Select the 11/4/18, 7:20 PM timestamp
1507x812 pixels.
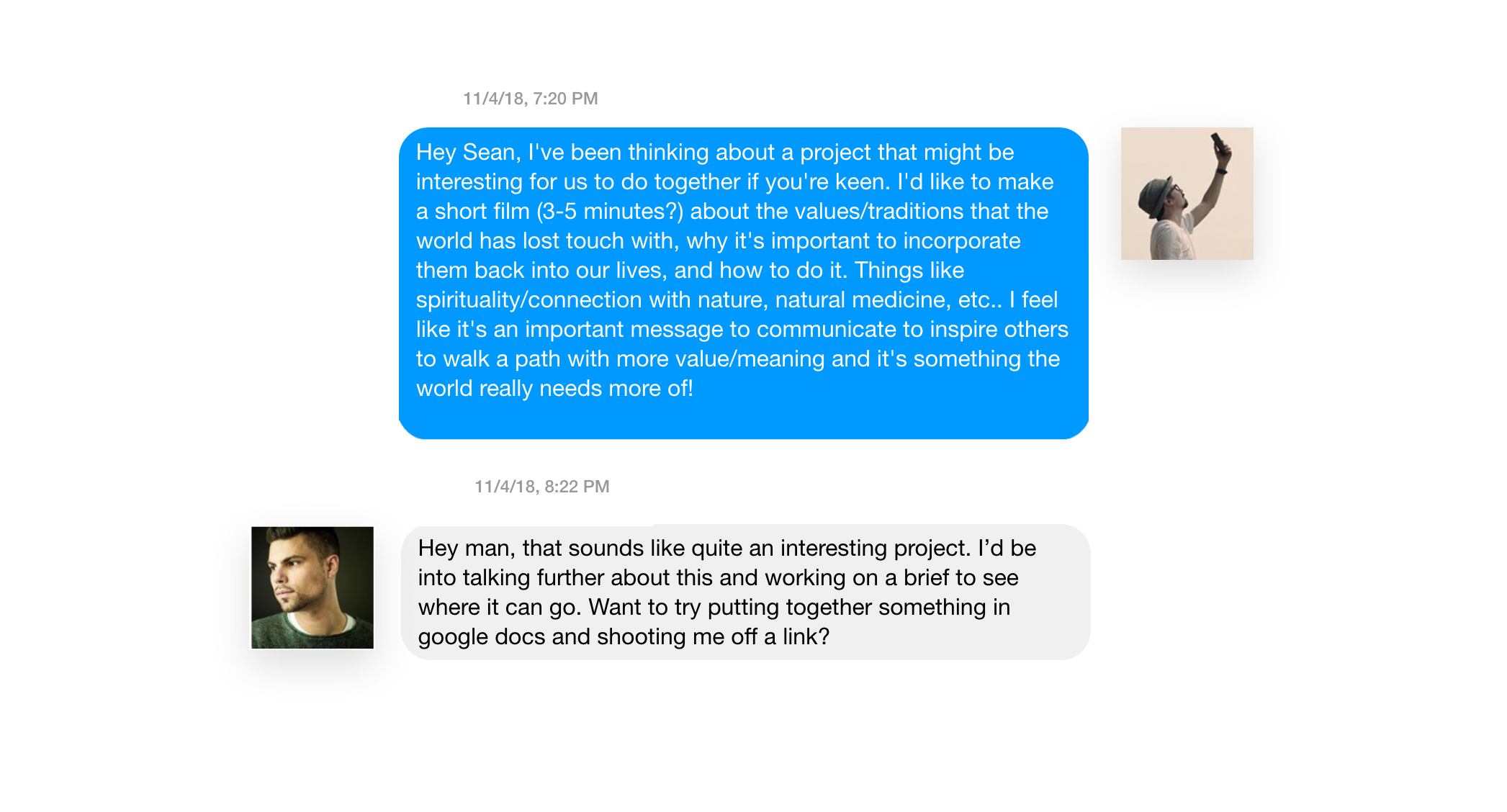point(531,99)
